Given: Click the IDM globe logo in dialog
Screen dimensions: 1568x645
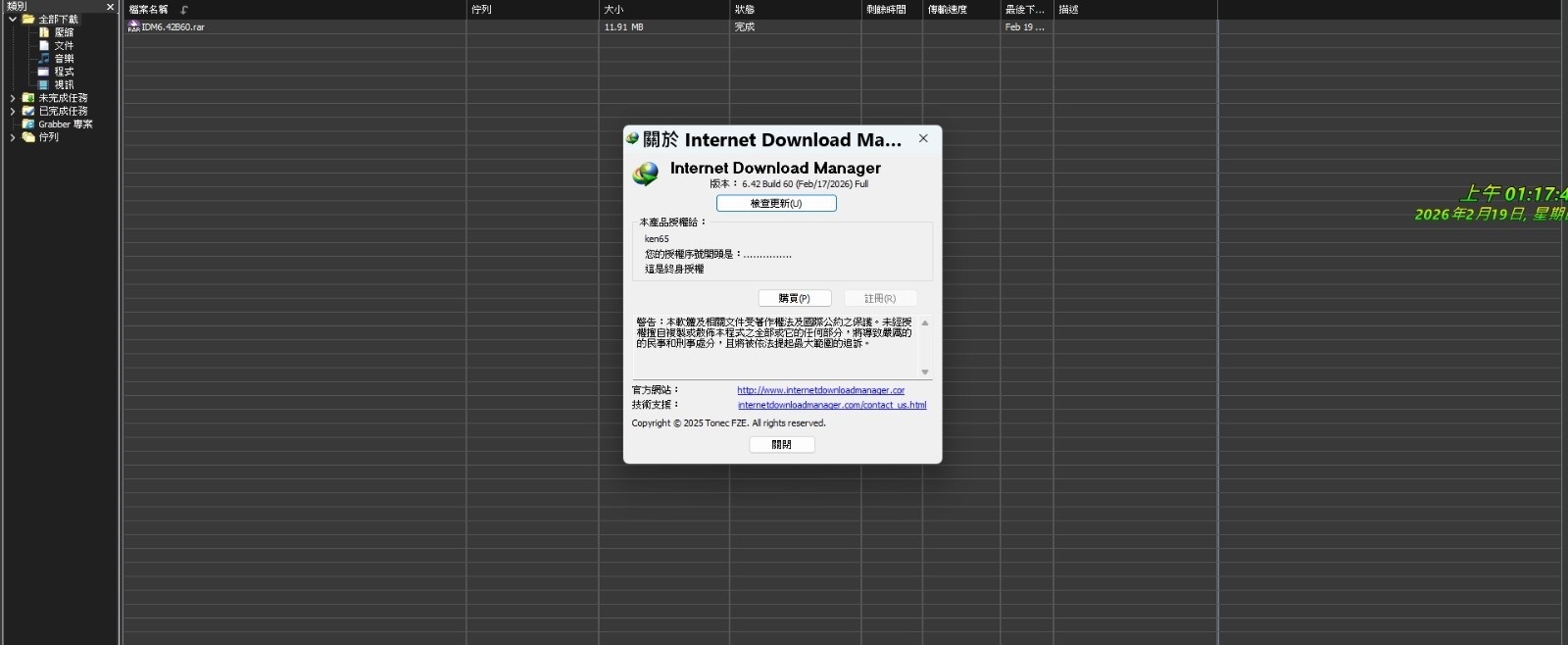Looking at the screenshot, I should pos(646,174).
